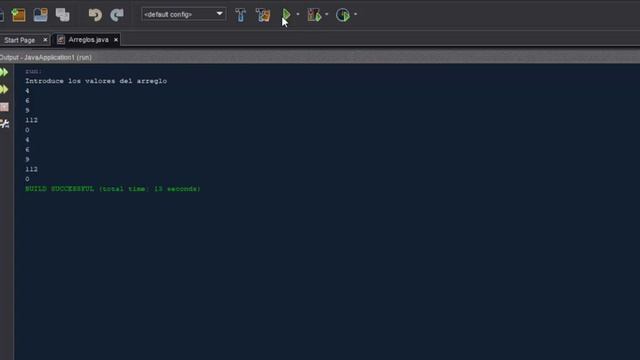The width and height of the screenshot is (640, 360).
Task: Click the Stop button in Output sidebar
Action: [4, 107]
